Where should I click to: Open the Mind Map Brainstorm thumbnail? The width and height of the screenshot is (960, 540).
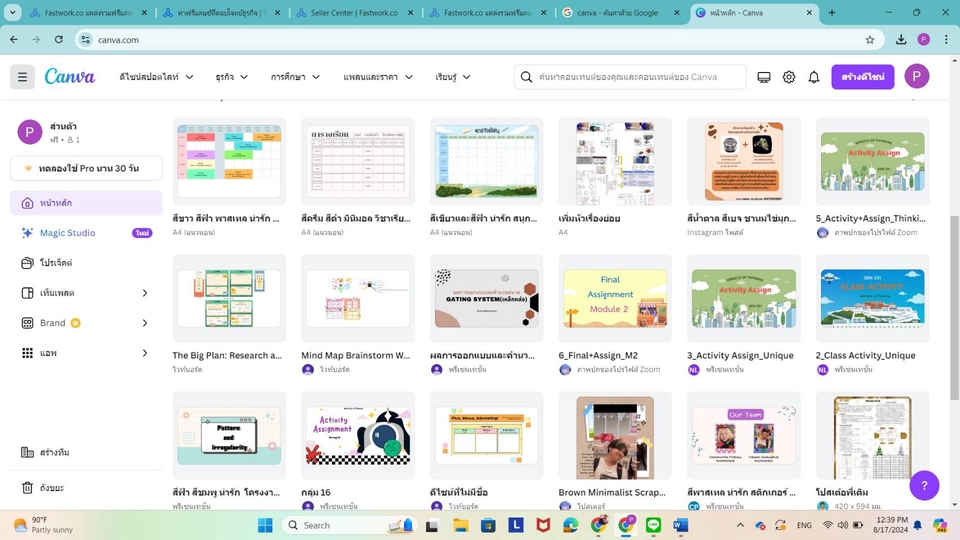358,298
